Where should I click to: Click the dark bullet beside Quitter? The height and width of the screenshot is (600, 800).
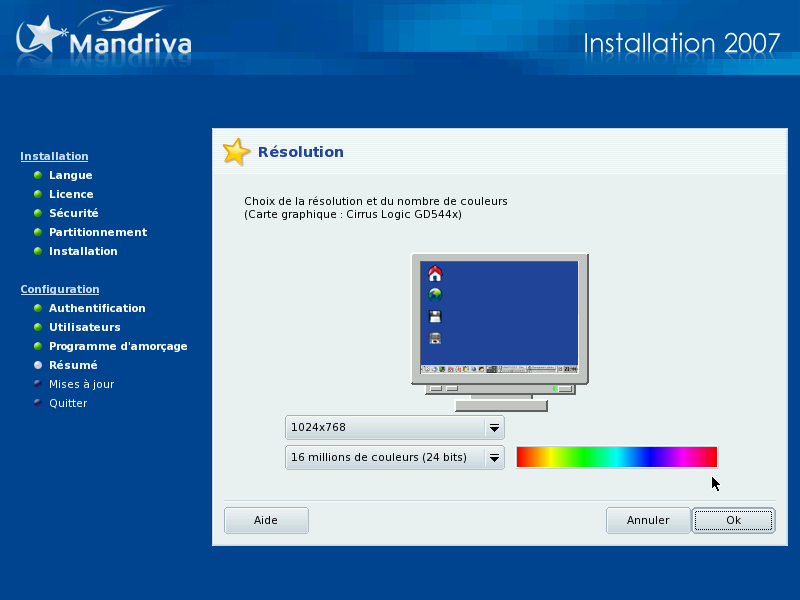pyautogui.click(x=38, y=403)
